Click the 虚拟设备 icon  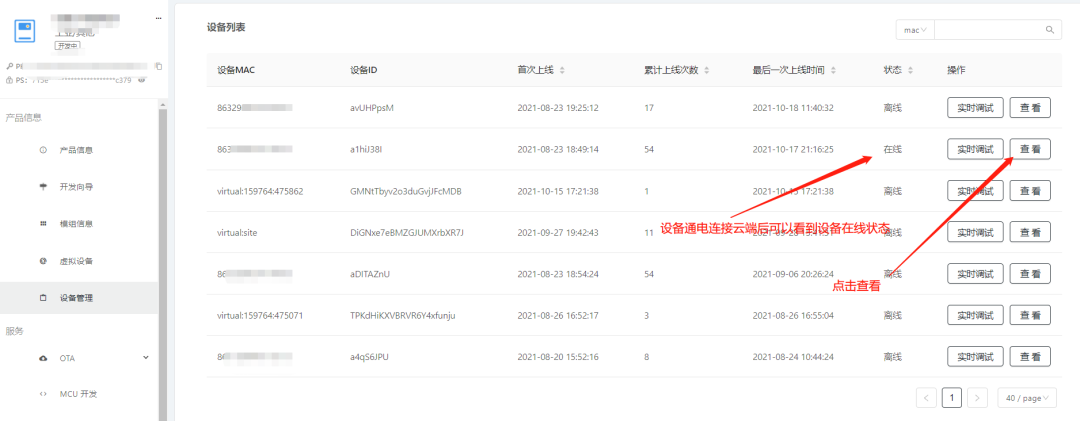pyautogui.click(x=43, y=261)
